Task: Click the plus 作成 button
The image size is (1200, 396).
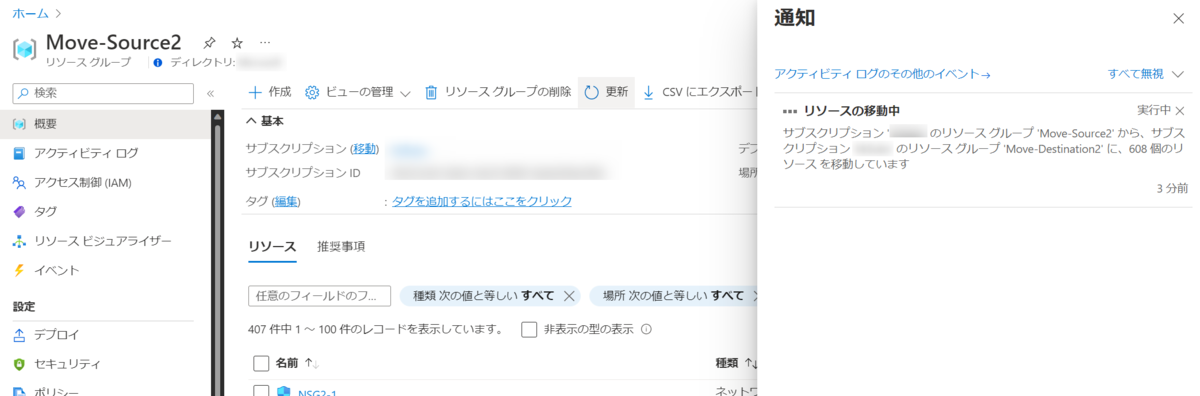Action: tap(269, 92)
